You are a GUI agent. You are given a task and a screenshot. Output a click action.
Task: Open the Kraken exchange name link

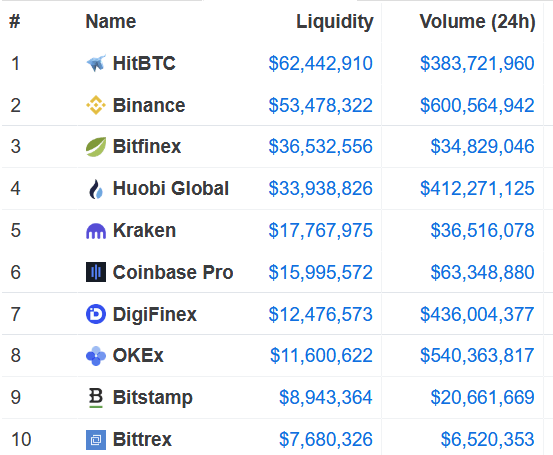click(144, 231)
